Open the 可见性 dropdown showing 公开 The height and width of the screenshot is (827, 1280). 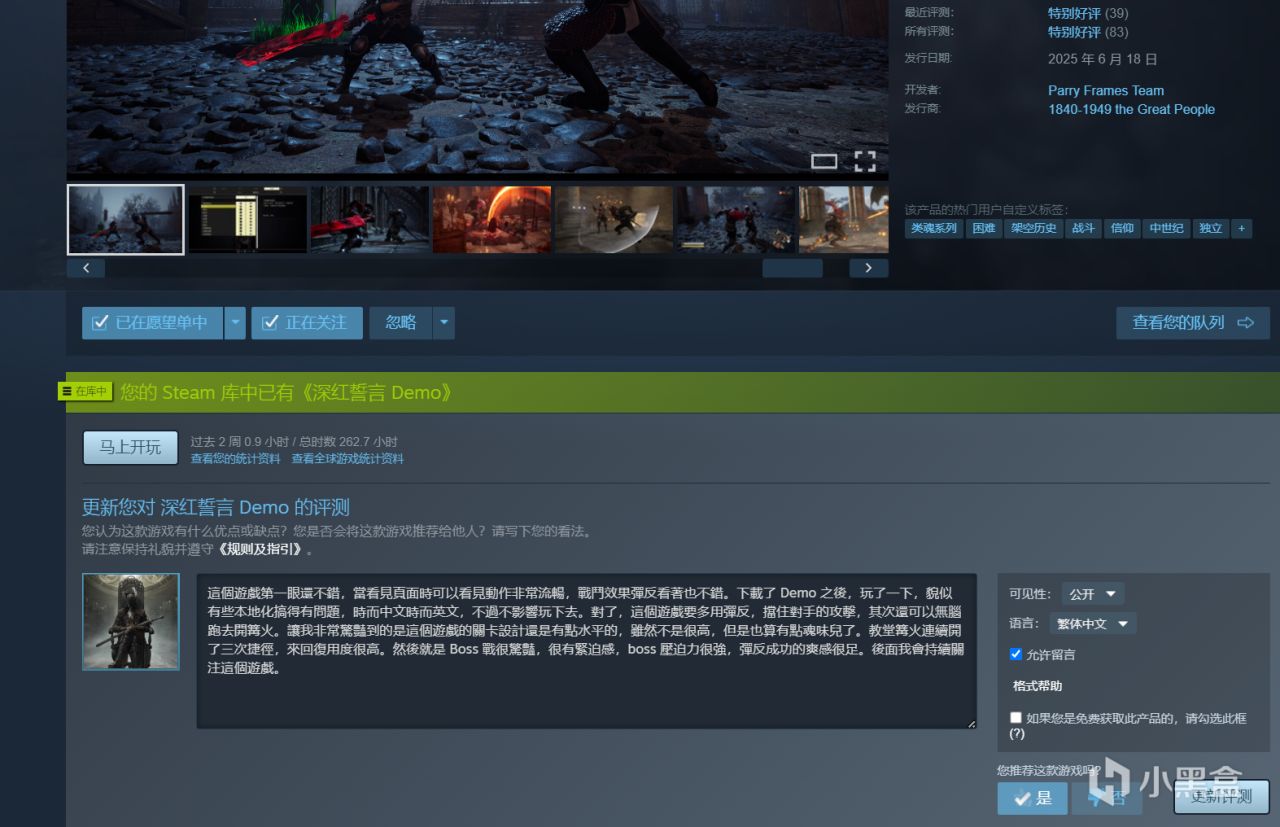tap(1092, 594)
